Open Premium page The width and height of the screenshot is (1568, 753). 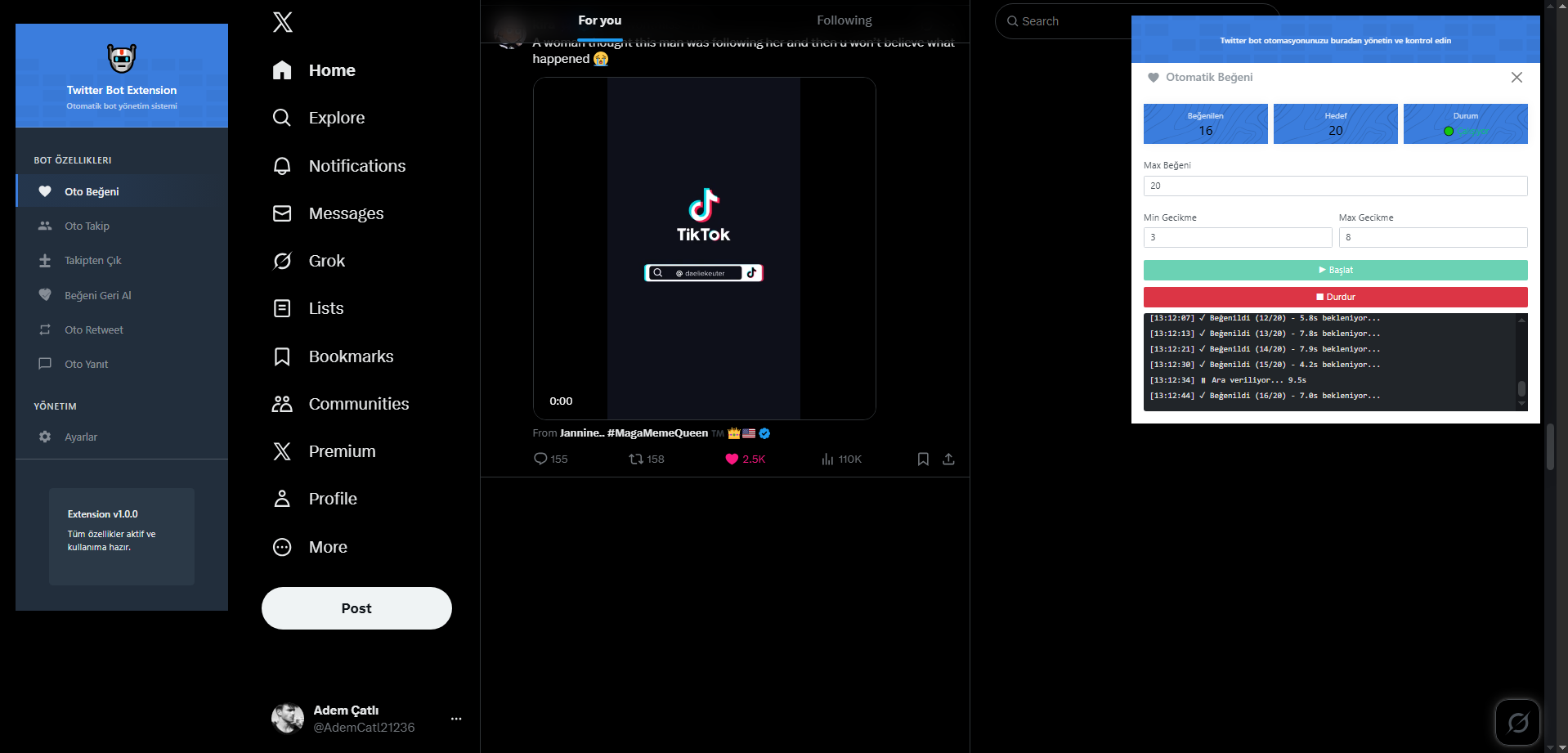point(325,451)
